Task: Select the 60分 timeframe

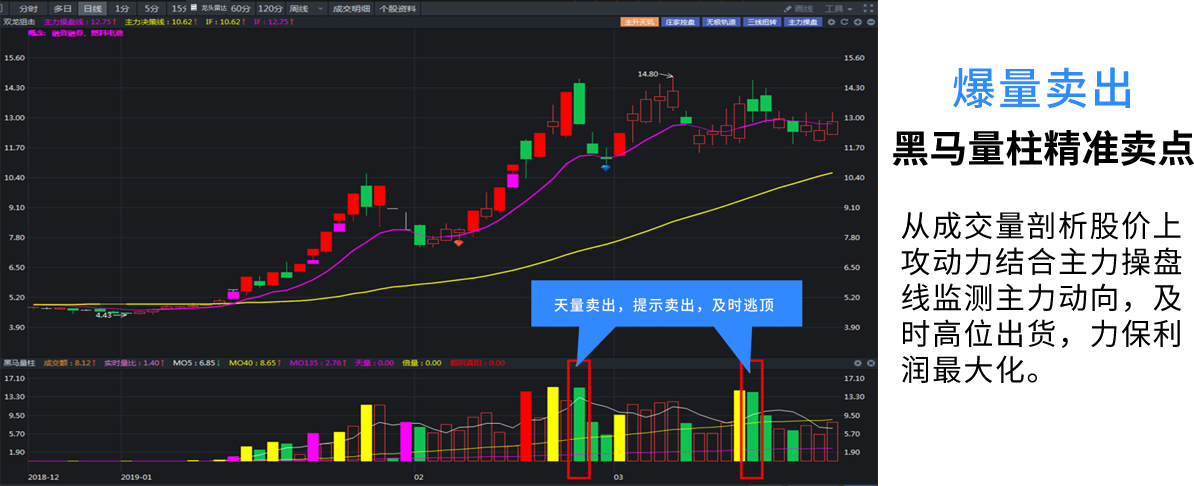Action: tap(240, 8)
